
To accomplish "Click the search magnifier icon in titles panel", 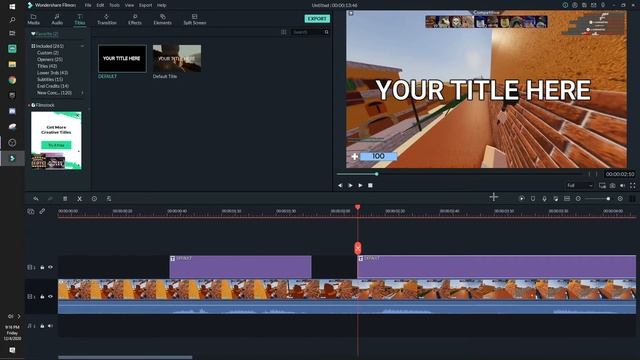I will tap(327, 32).
